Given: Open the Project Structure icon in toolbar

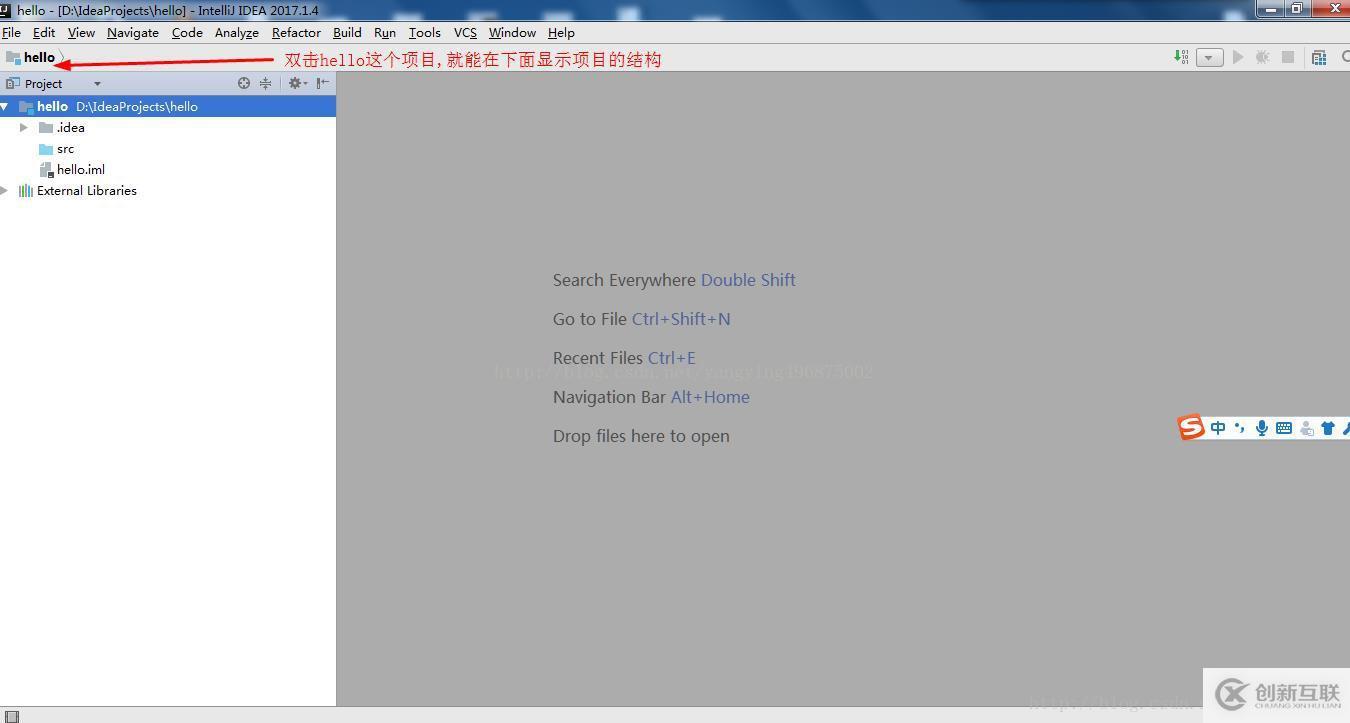Looking at the screenshot, I should [1319, 57].
